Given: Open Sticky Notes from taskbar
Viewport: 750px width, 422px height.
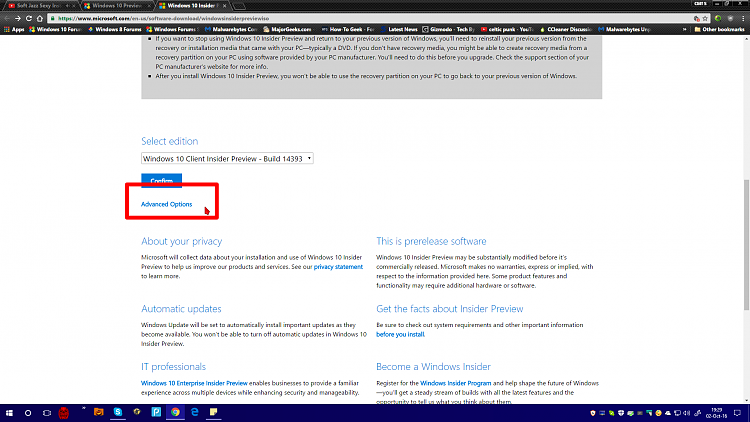Looking at the screenshot, I should pos(213,412).
